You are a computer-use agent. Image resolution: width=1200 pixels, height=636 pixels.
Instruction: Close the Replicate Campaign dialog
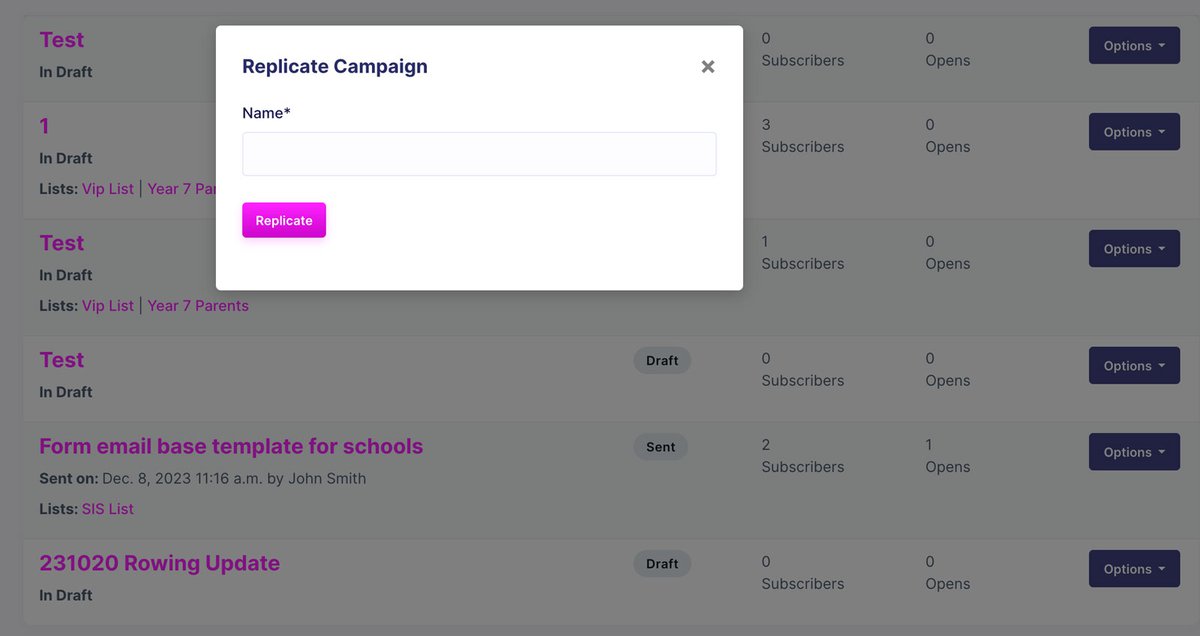[708, 67]
